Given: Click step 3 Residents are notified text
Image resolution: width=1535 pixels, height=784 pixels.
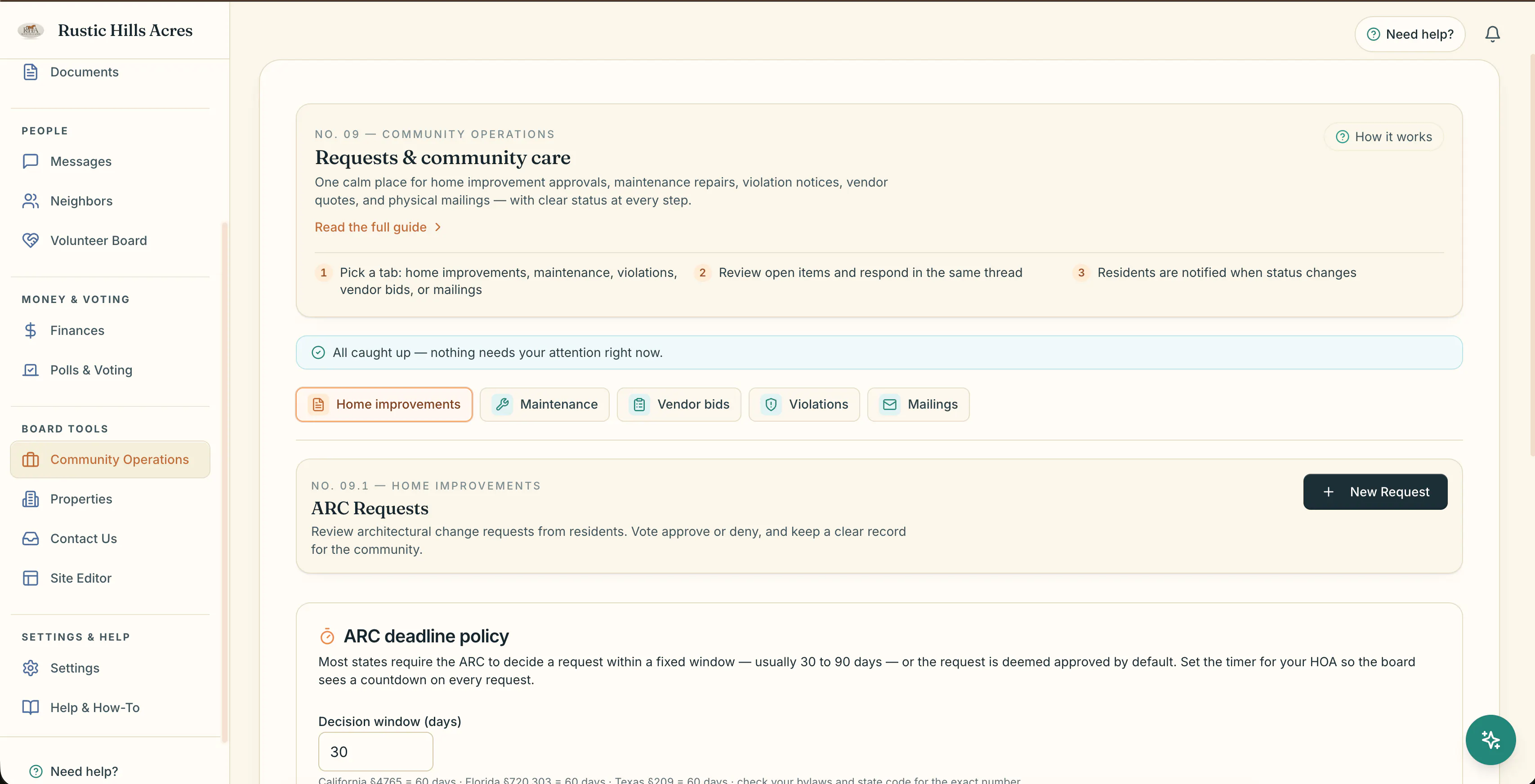Looking at the screenshot, I should (1226, 273).
